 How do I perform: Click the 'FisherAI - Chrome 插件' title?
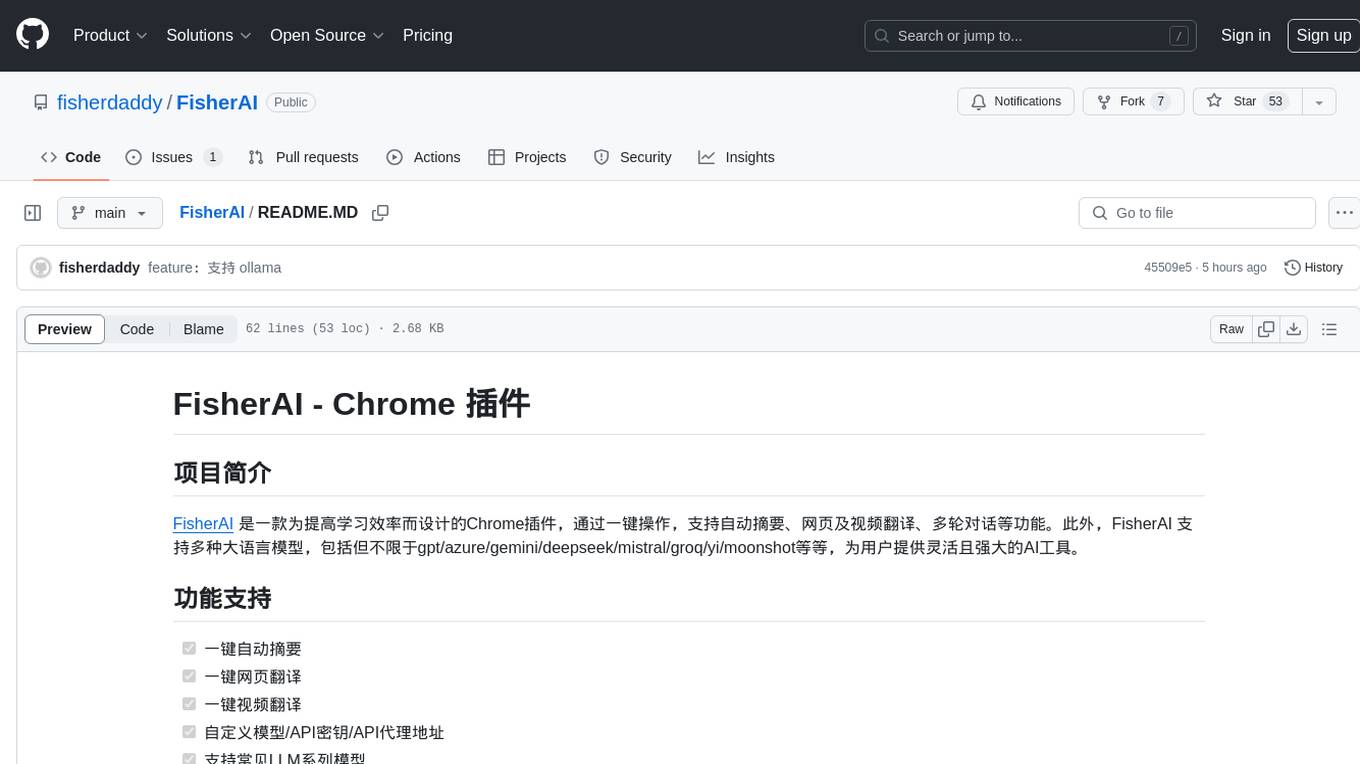click(351, 403)
